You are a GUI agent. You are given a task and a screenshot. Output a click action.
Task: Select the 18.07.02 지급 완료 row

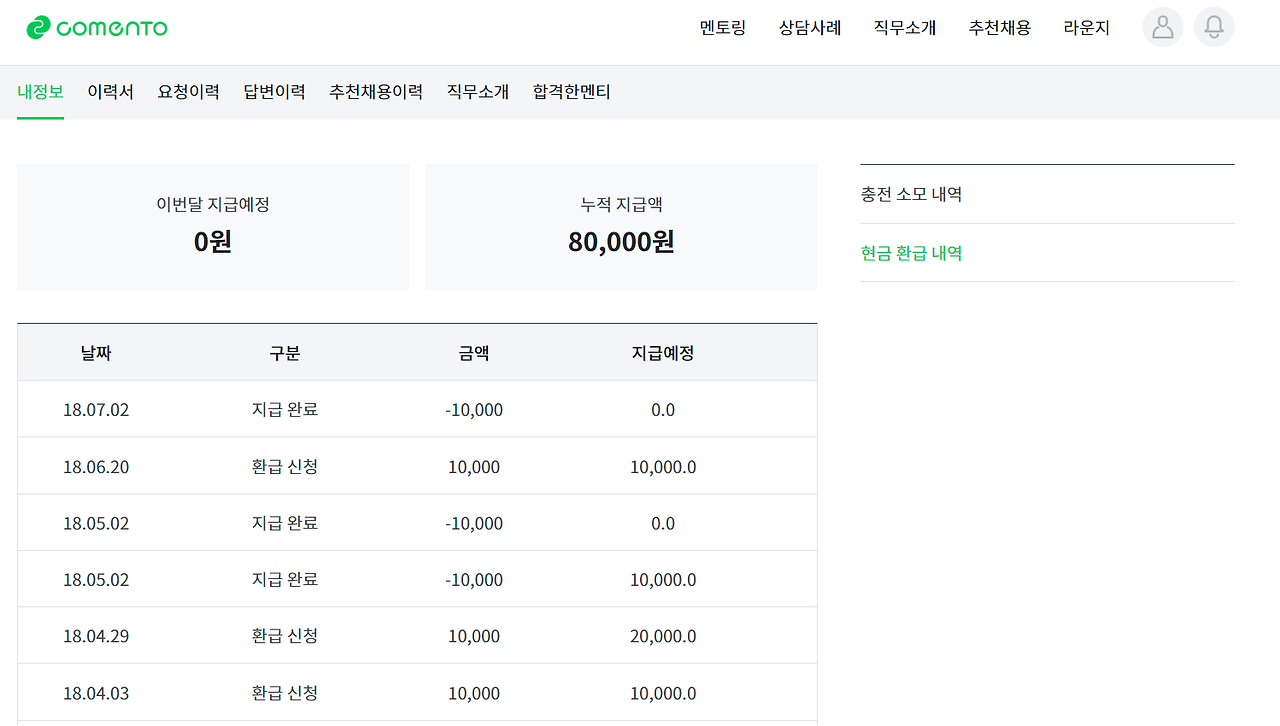pyautogui.click(x=416, y=410)
